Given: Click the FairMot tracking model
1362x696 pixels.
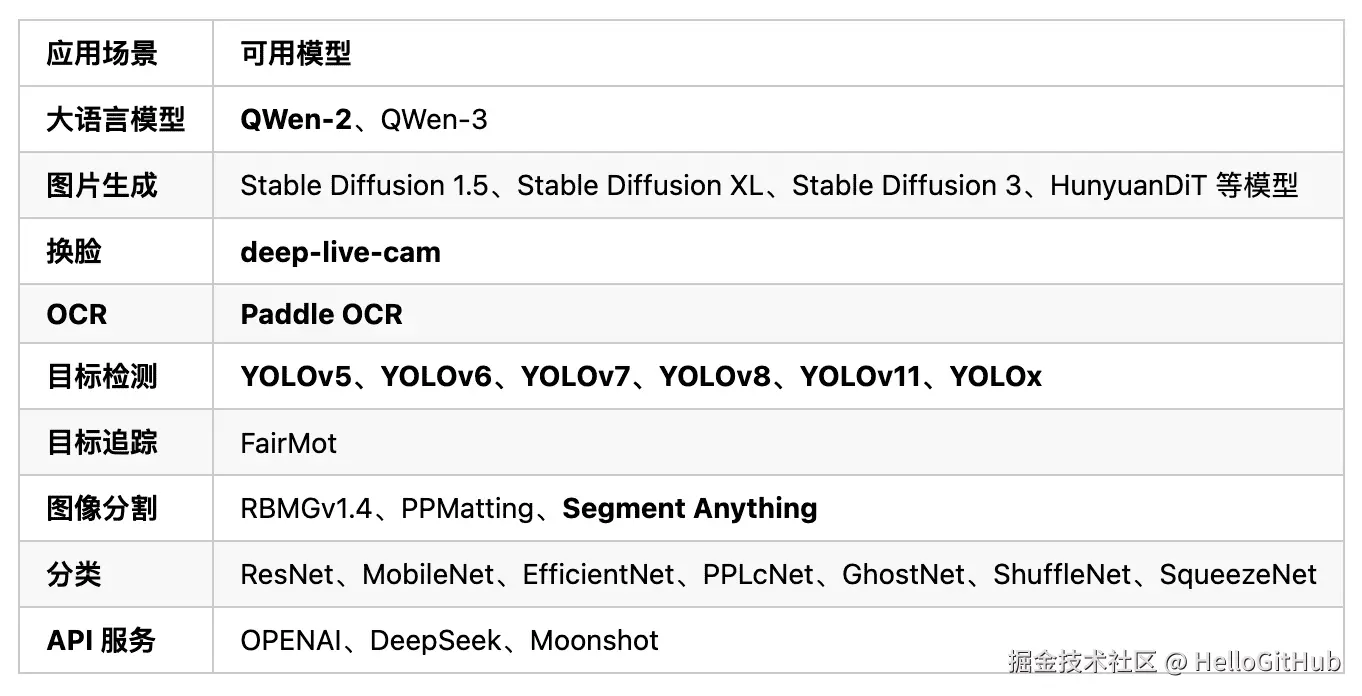Looking at the screenshot, I should click(x=289, y=443).
